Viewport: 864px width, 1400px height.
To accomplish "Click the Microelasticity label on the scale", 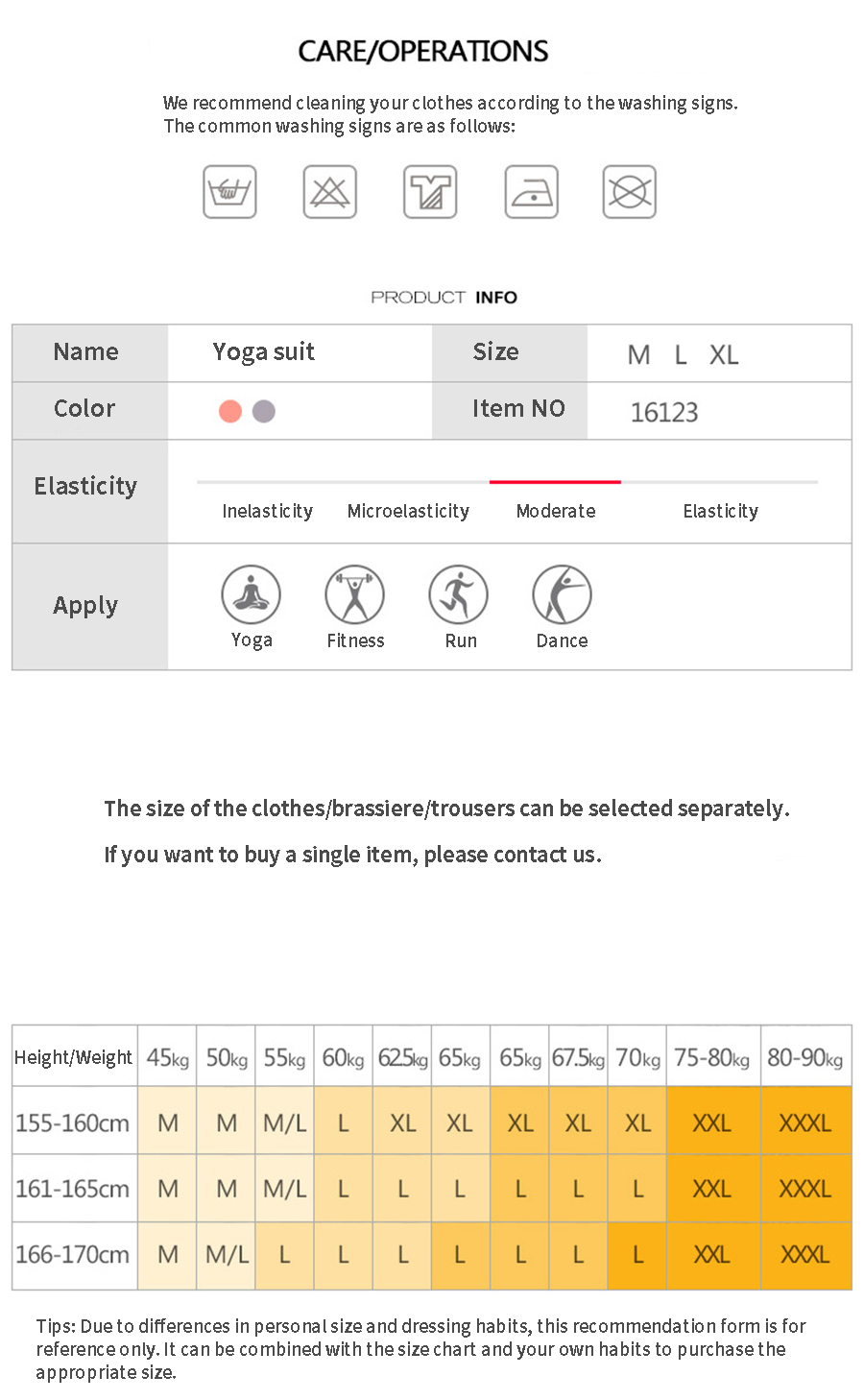I will coord(408,511).
